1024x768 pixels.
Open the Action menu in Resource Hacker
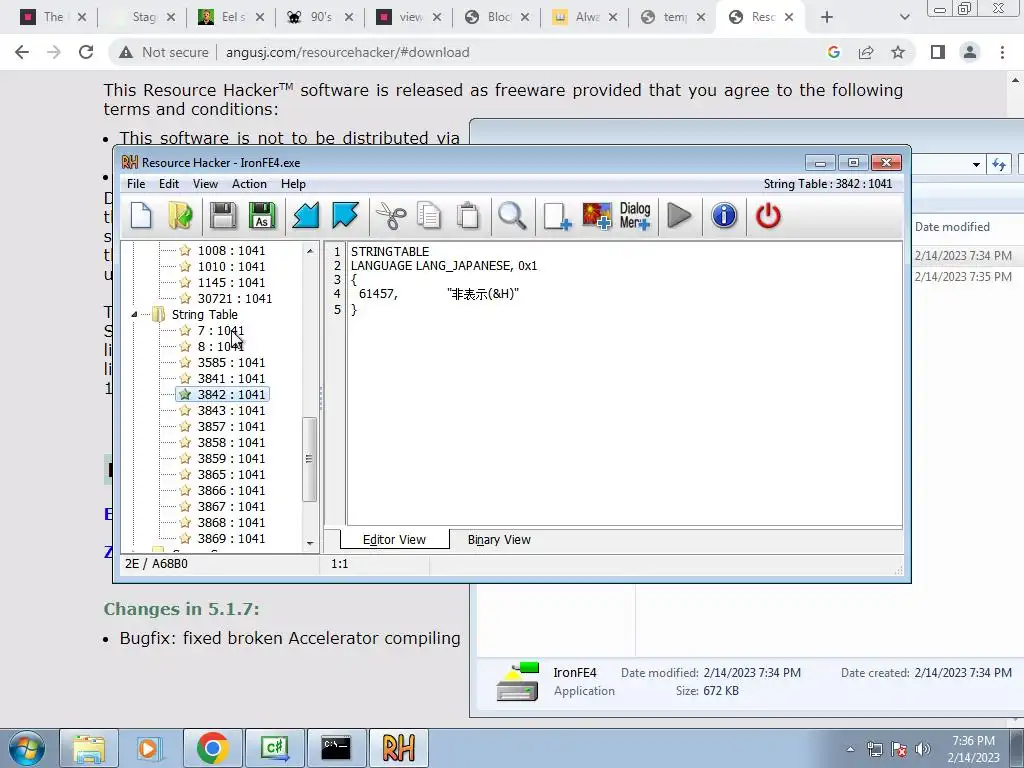click(x=249, y=184)
